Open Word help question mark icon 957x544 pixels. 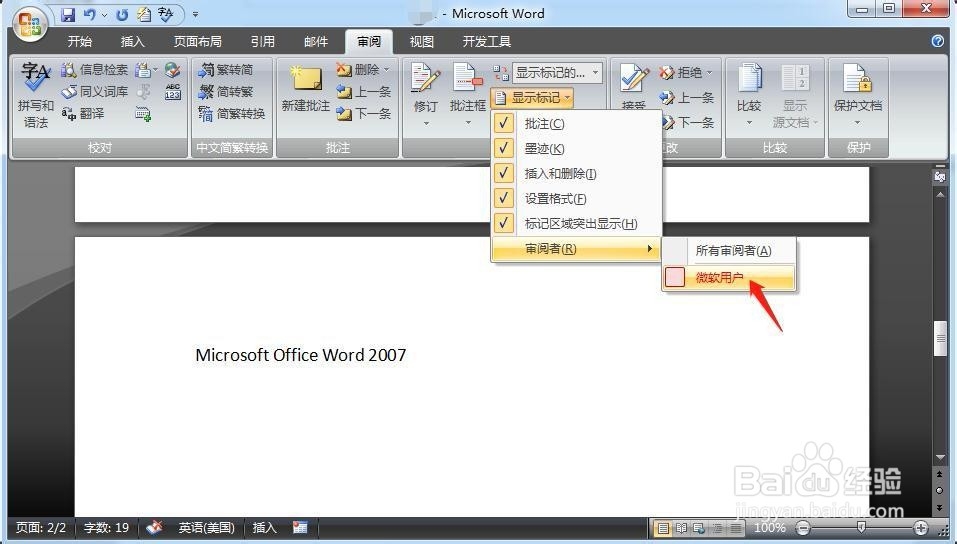coord(937,41)
